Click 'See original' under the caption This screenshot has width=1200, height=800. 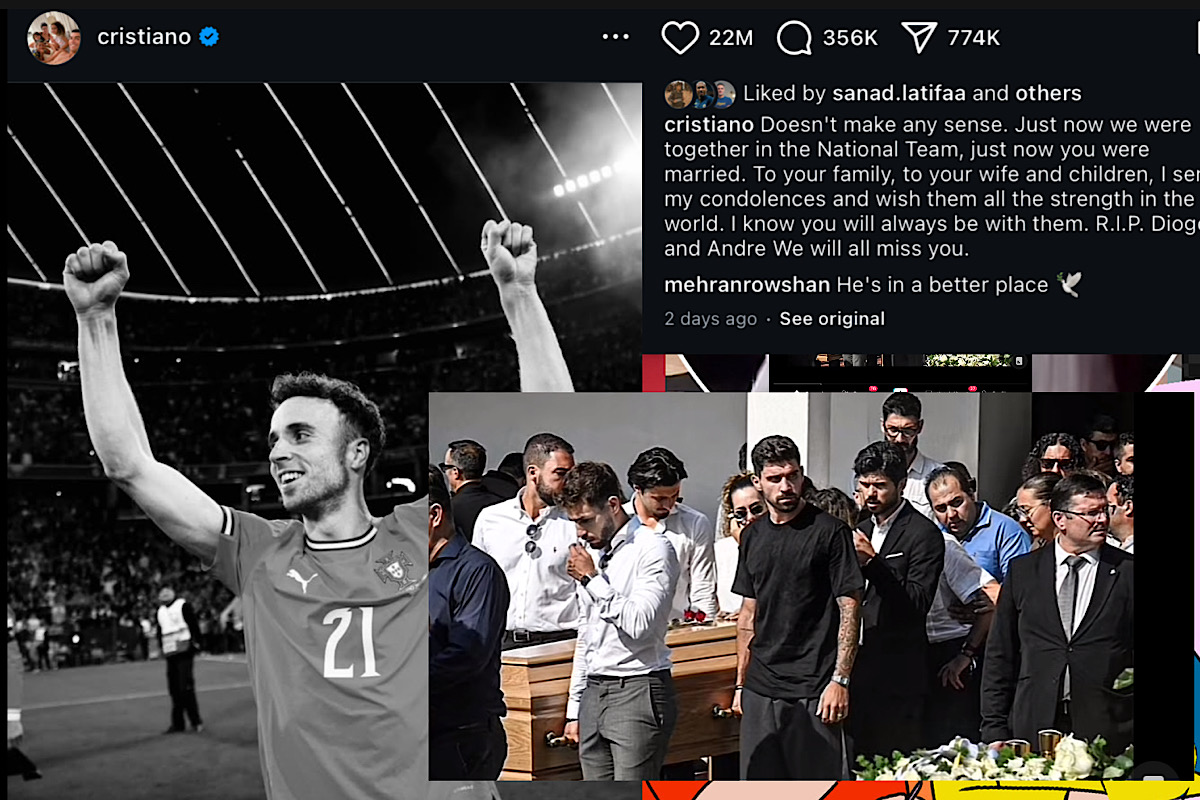pyautogui.click(x=832, y=319)
